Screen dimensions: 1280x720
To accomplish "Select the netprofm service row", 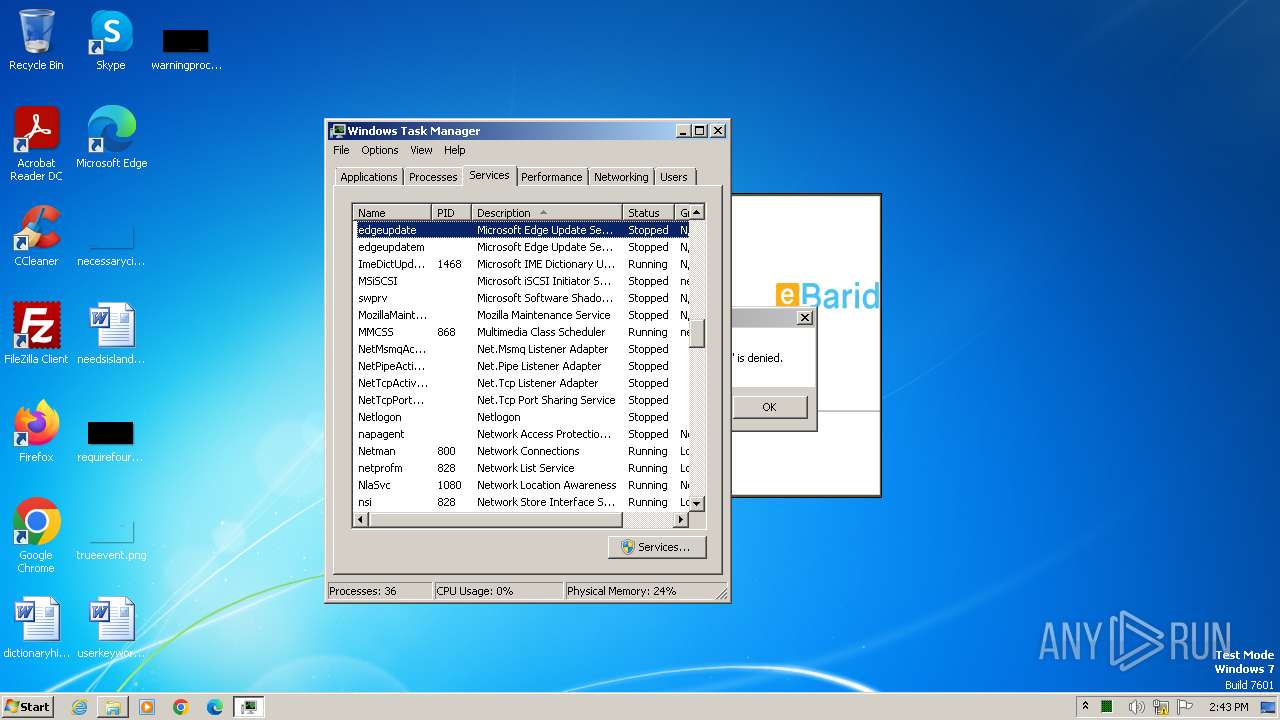I will pos(521,468).
